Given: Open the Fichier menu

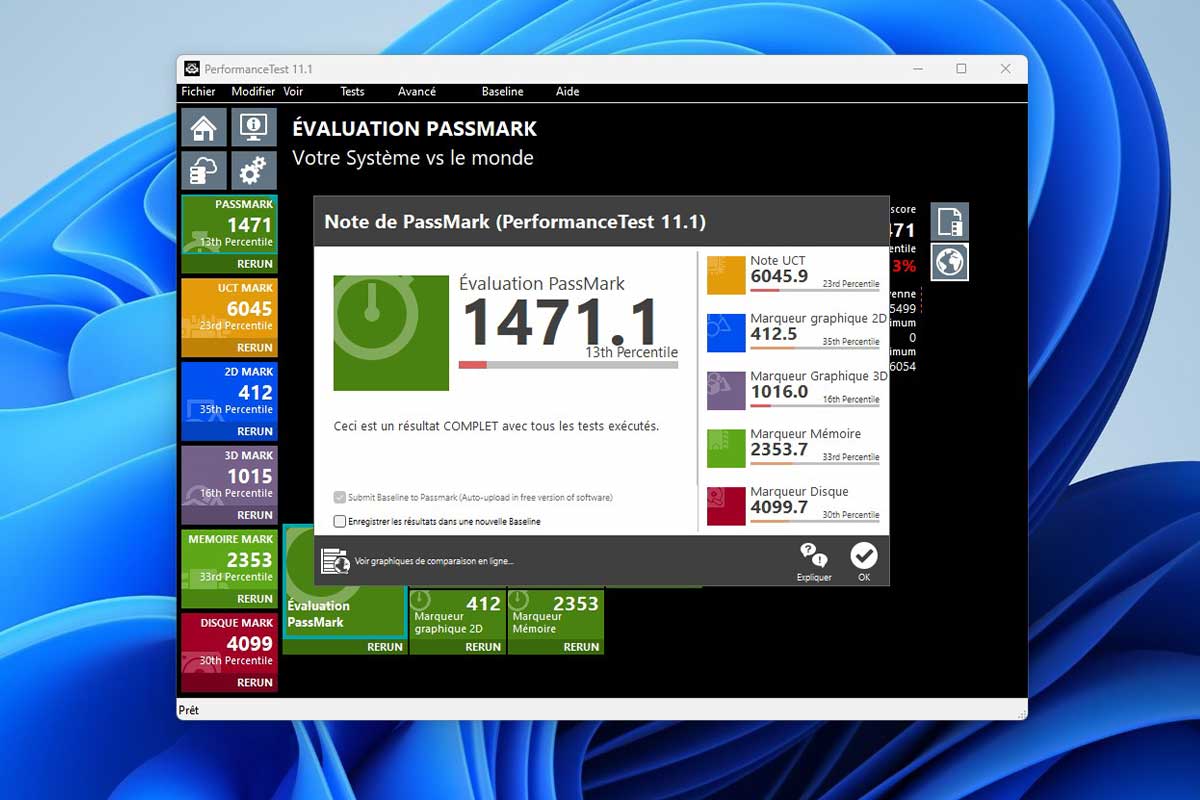Looking at the screenshot, I should coord(198,91).
